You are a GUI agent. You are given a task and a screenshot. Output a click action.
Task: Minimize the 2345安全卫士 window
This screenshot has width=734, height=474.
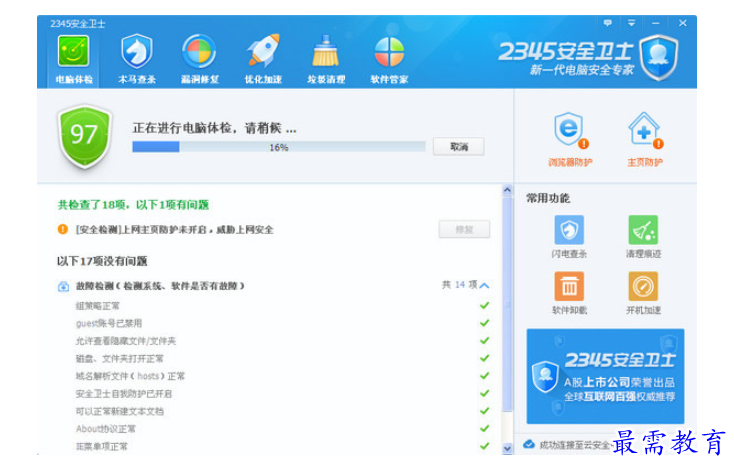pos(656,22)
